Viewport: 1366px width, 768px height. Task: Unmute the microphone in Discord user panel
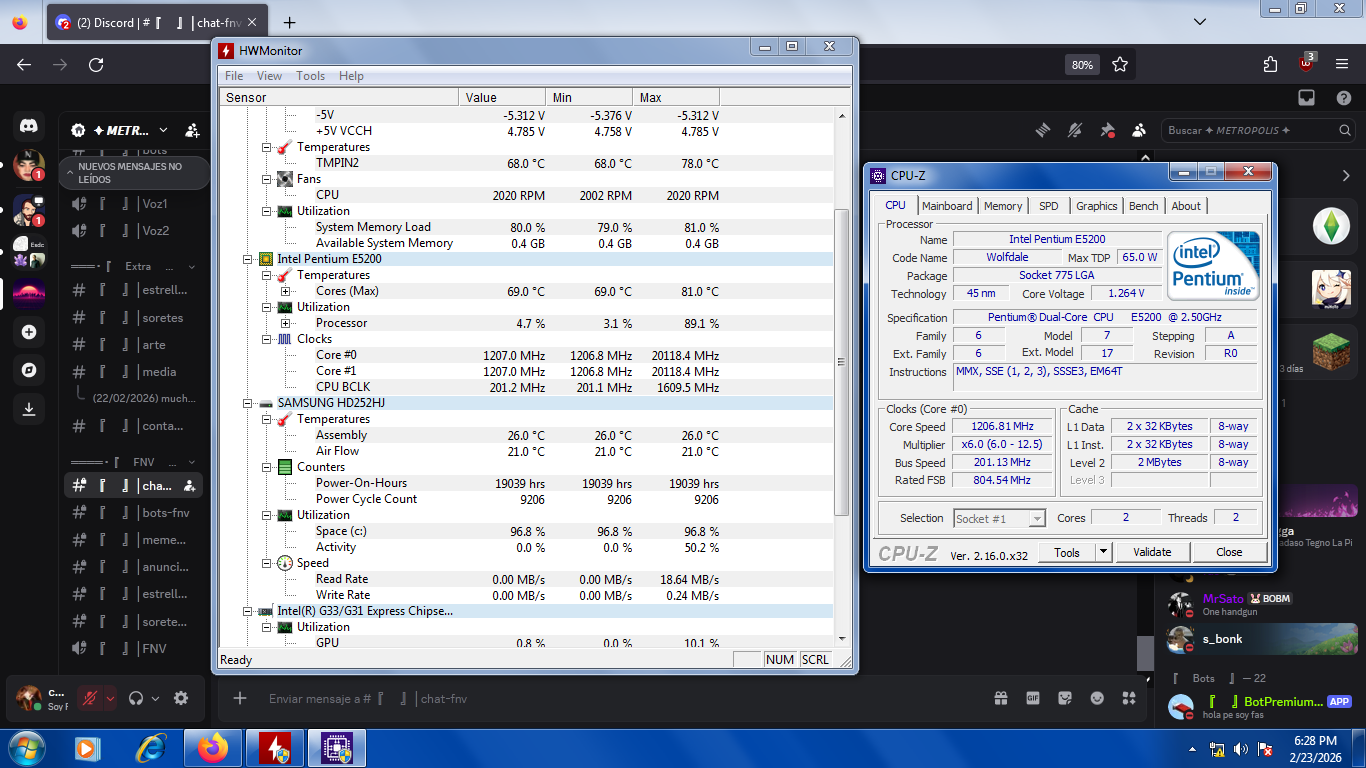click(x=89, y=698)
